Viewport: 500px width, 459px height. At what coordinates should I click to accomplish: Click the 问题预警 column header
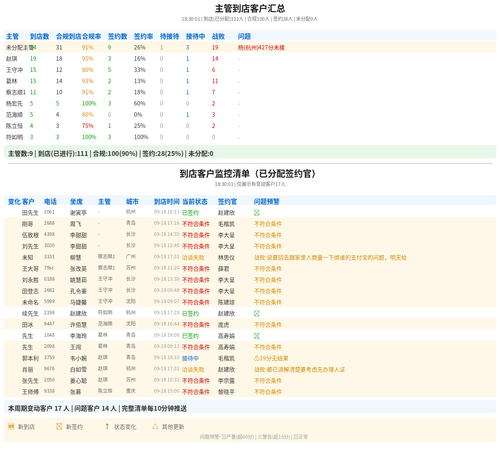[x=267, y=202]
